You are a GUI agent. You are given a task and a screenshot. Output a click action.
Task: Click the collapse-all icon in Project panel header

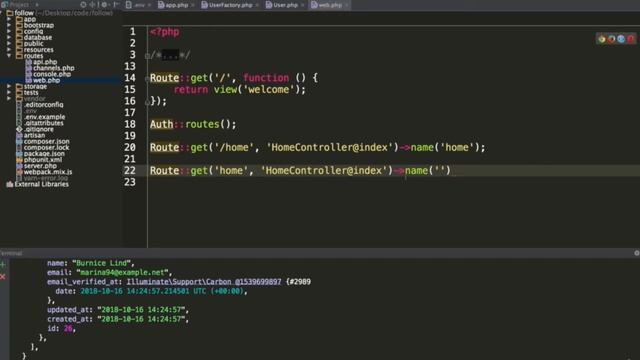tap(93, 5)
